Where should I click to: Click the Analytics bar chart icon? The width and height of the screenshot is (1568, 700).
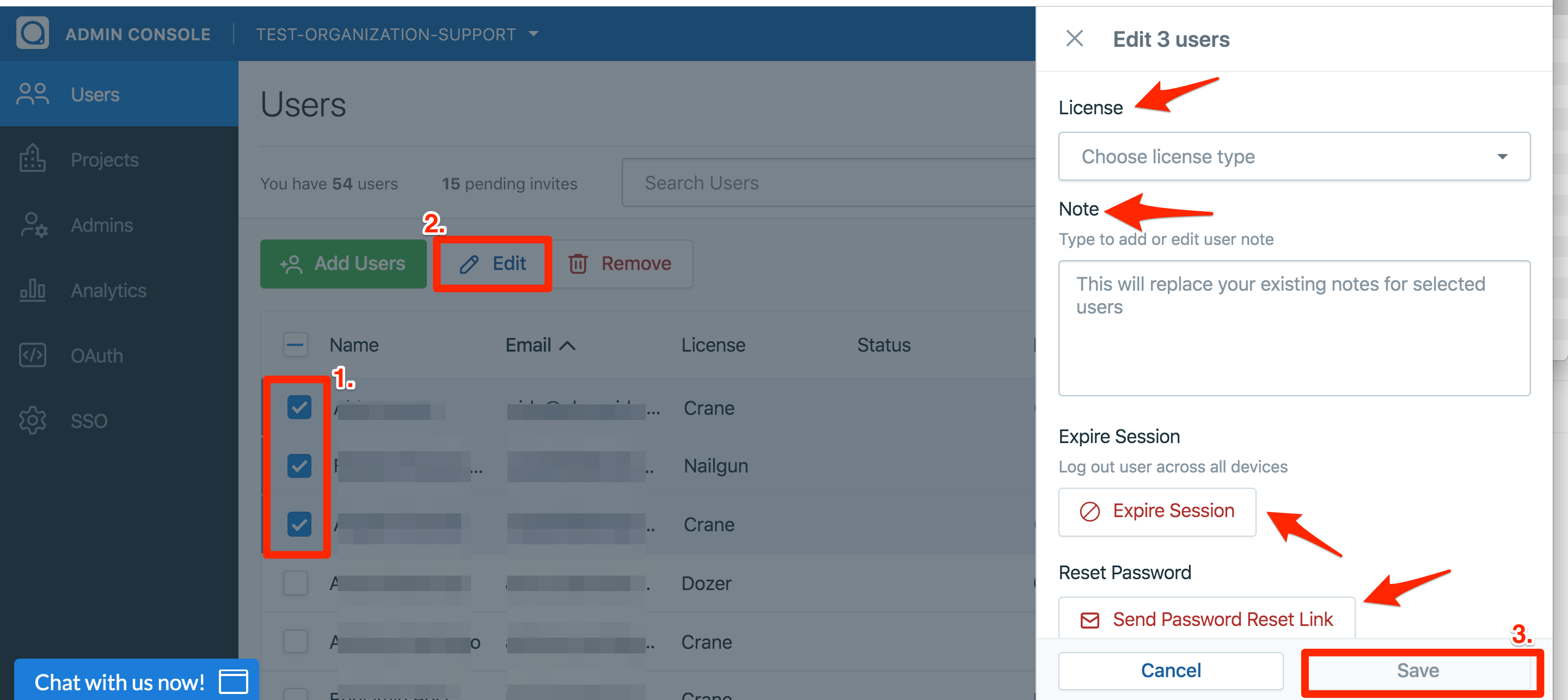click(32, 290)
